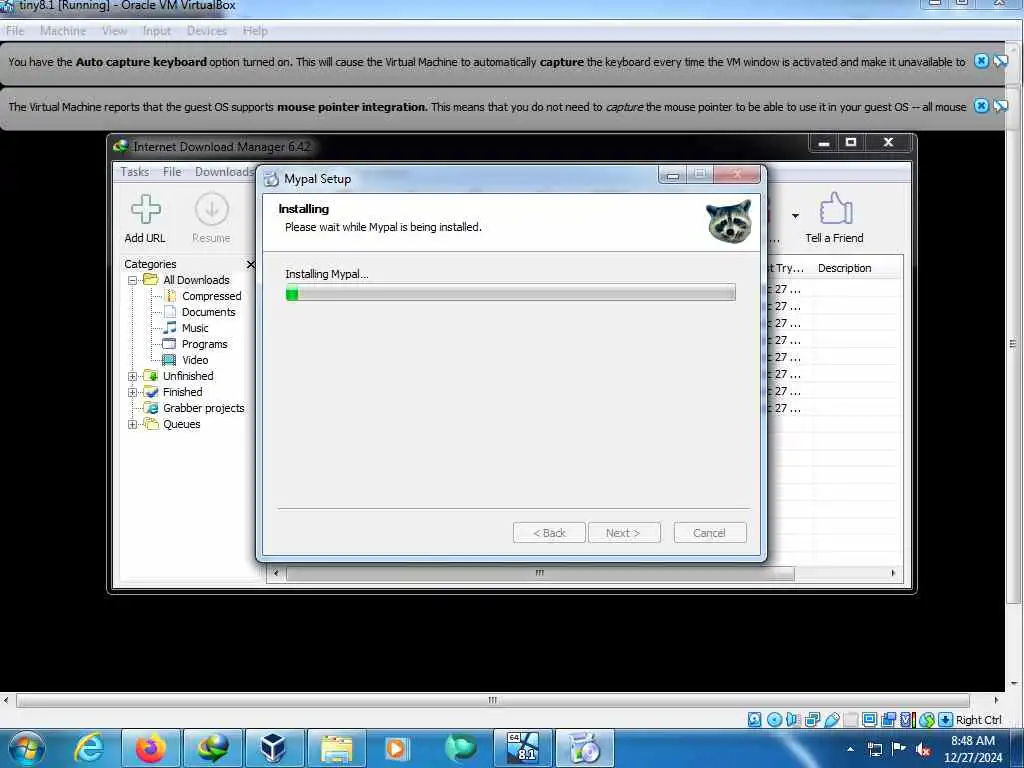Click the Mypal installation progress bar

(510, 293)
